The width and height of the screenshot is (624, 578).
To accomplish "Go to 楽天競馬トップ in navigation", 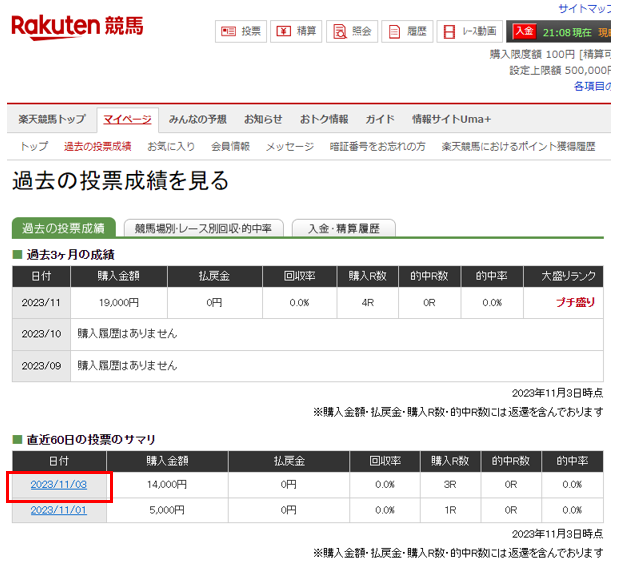I will point(52,119).
